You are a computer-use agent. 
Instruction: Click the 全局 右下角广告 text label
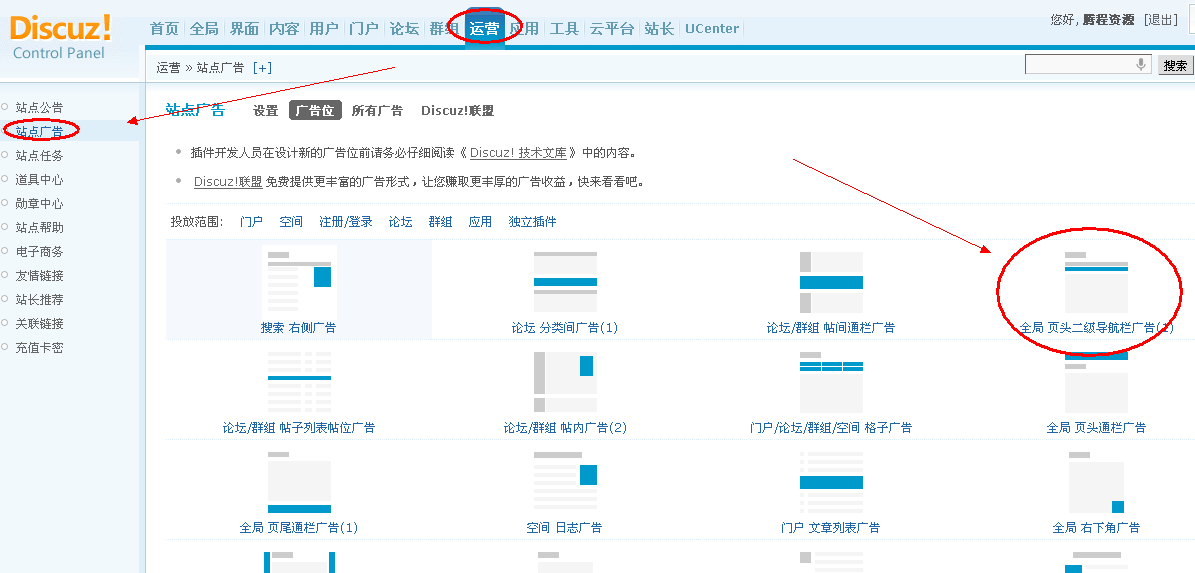pos(1096,527)
